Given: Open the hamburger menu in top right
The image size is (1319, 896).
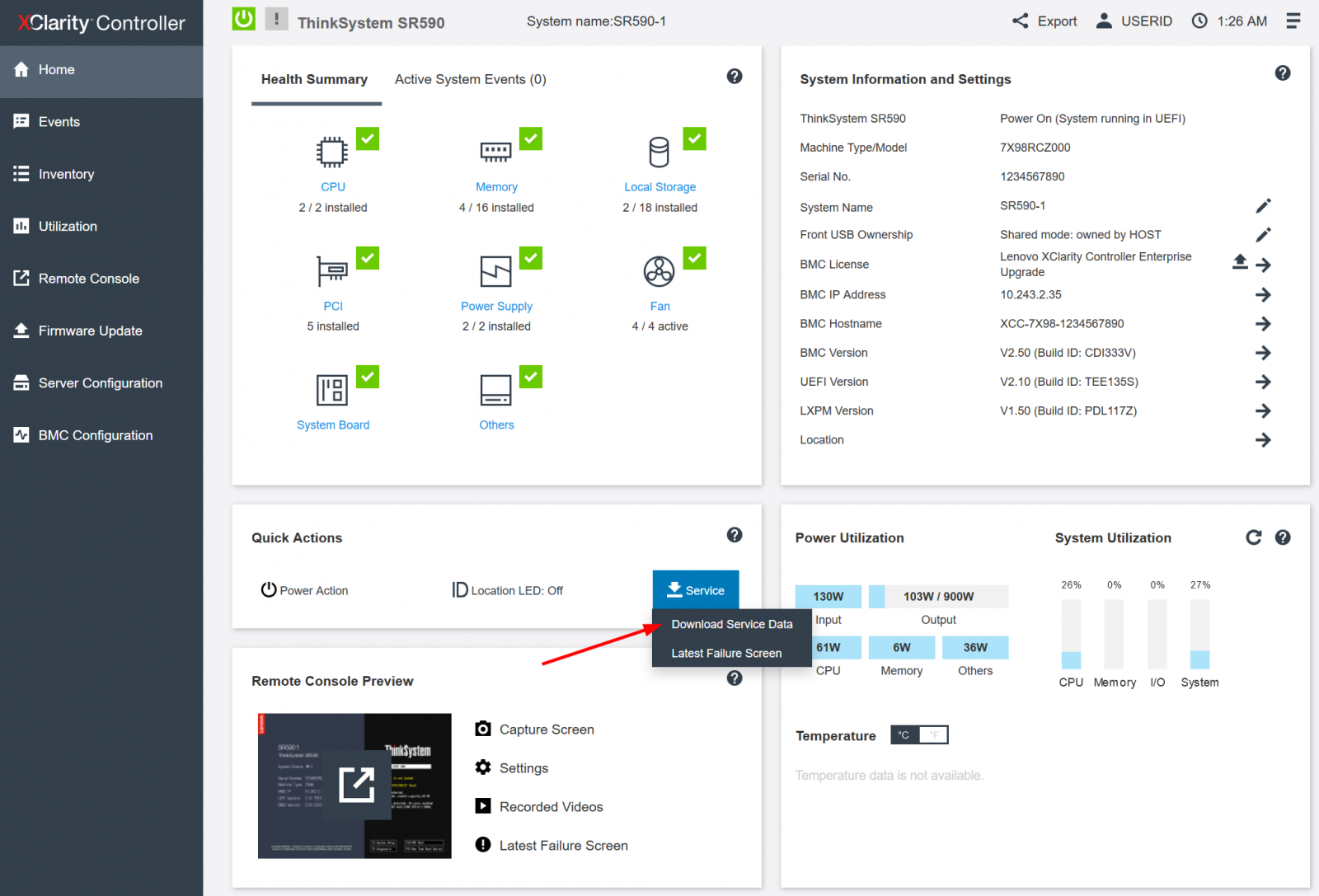Looking at the screenshot, I should [1293, 21].
